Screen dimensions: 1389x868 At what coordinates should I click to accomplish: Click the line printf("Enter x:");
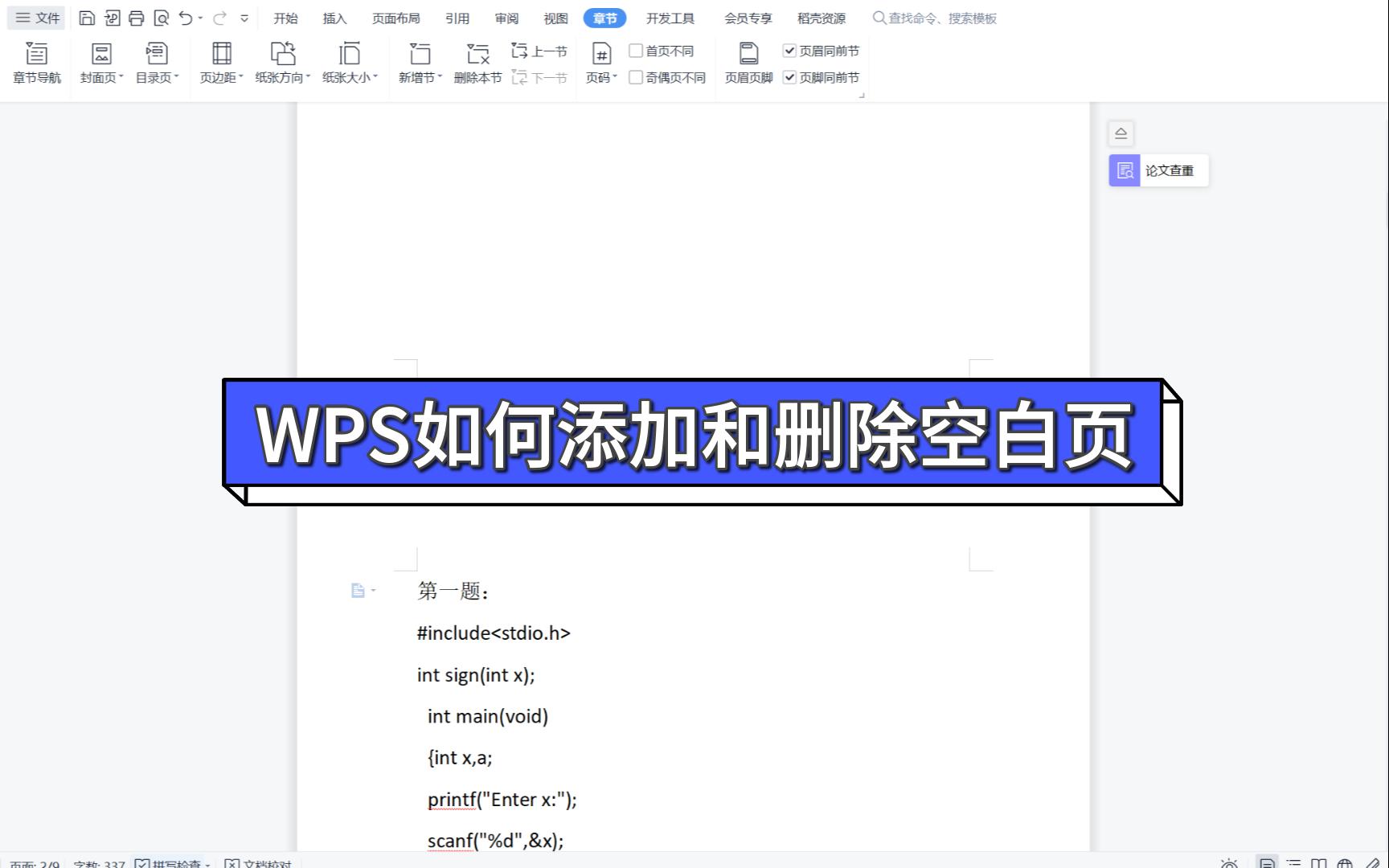pos(502,800)
